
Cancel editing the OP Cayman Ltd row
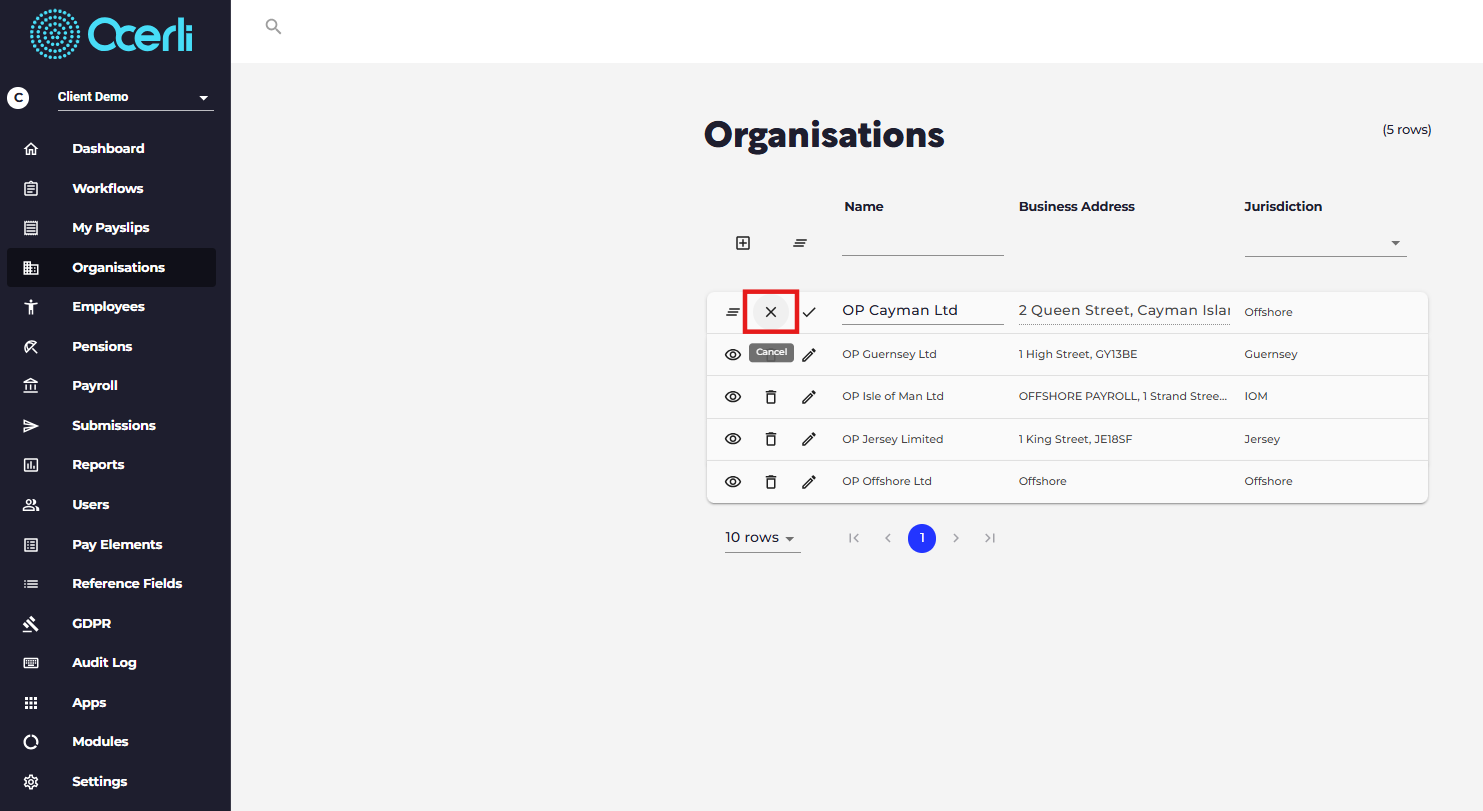(771, 312)
